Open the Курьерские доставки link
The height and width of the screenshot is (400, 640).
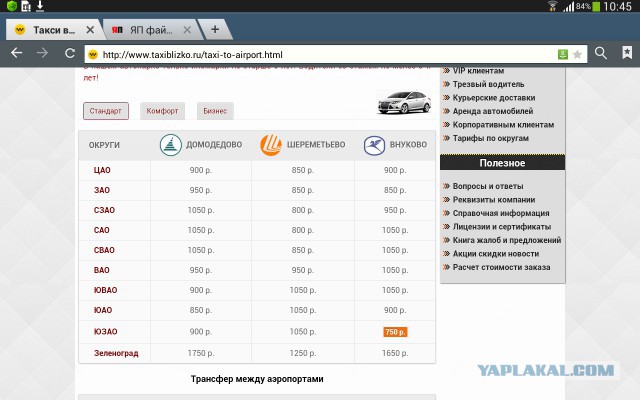pyautogui.click(x=494, y=98)
